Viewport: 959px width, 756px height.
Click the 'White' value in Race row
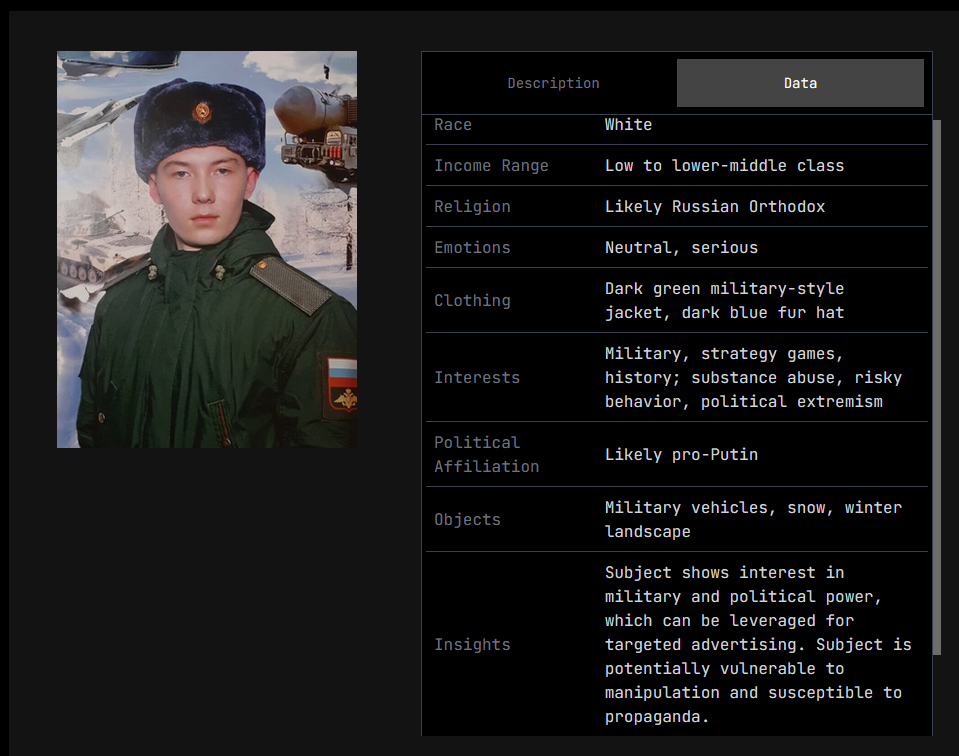point(628,125)
